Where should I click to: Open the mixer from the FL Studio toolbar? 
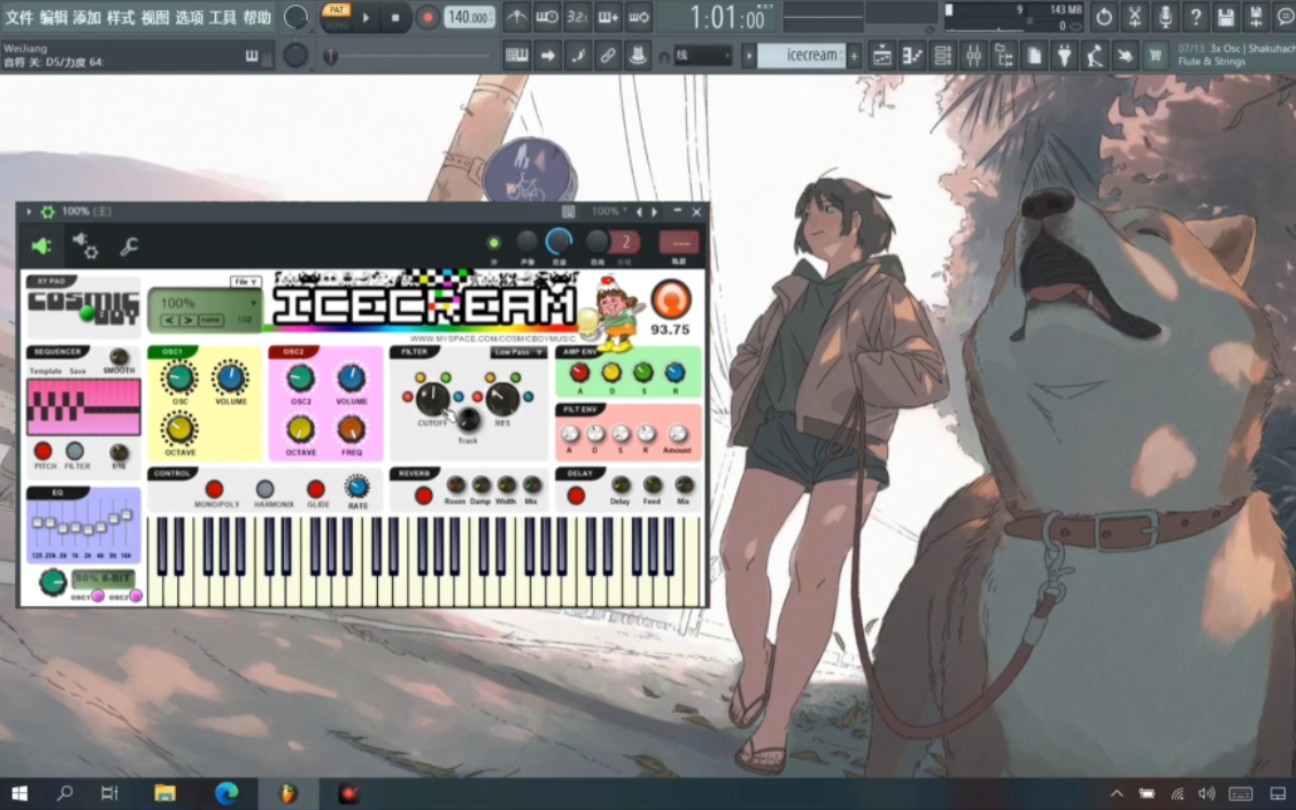coord(973,56)
